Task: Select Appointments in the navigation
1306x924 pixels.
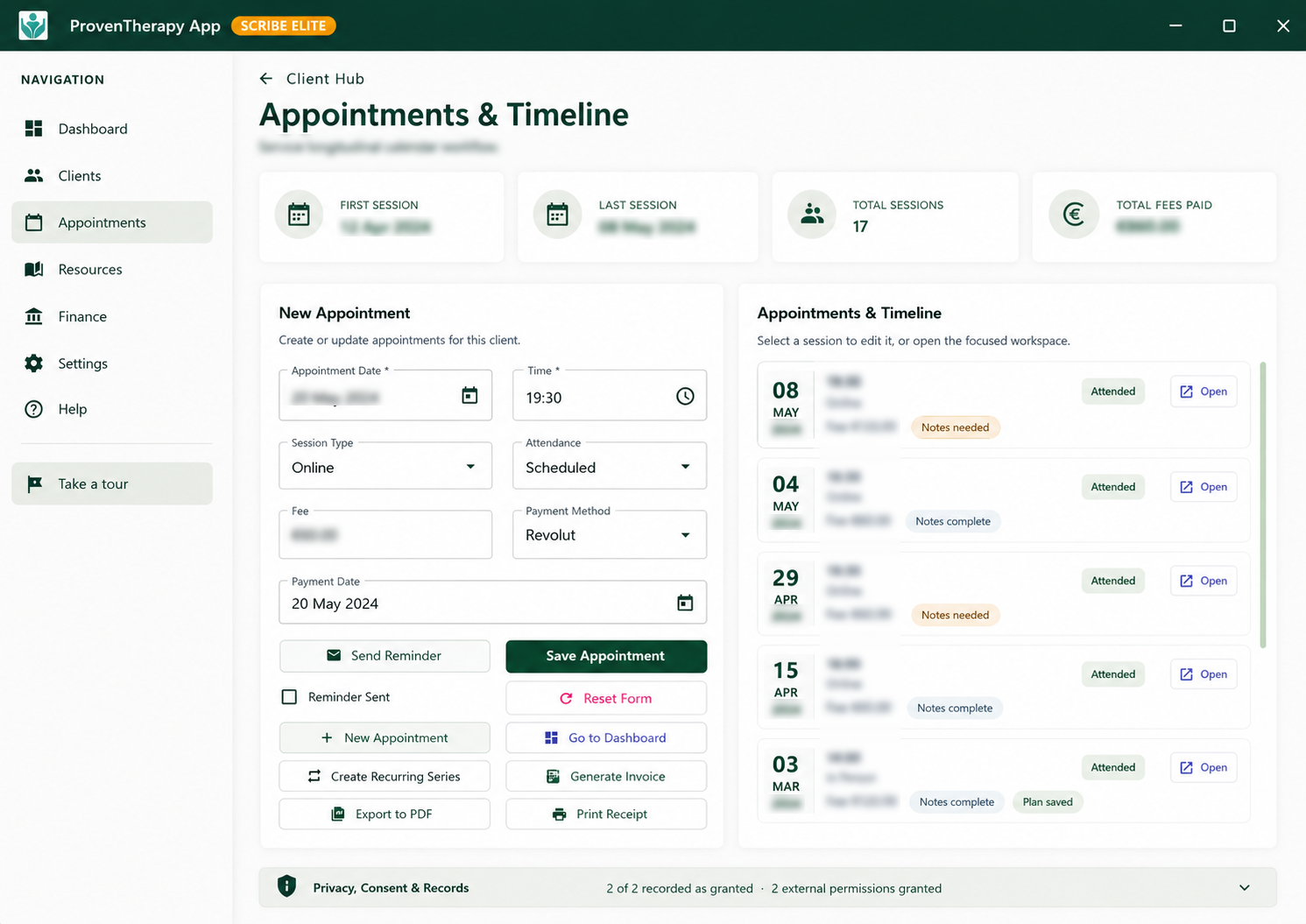Action: click(x=112, y=222)
